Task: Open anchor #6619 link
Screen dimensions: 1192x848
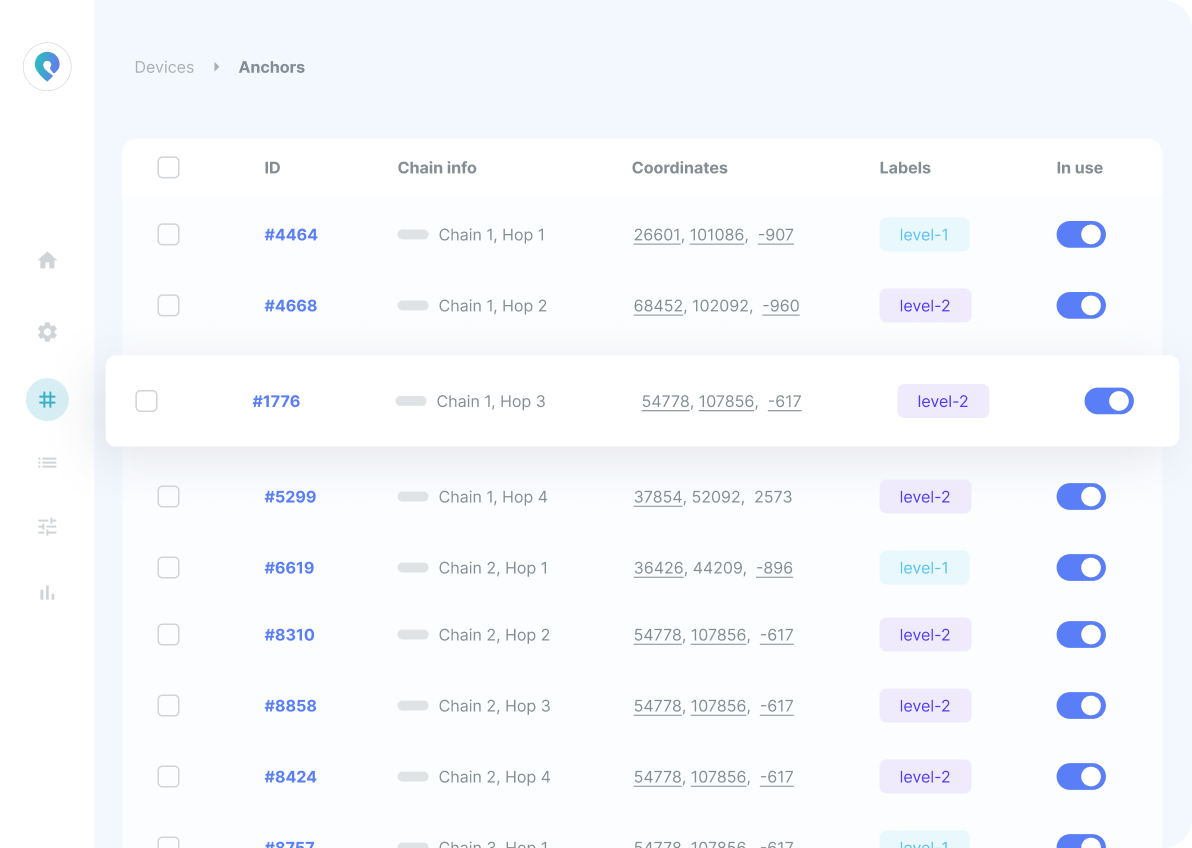Action: pos(289,567)
